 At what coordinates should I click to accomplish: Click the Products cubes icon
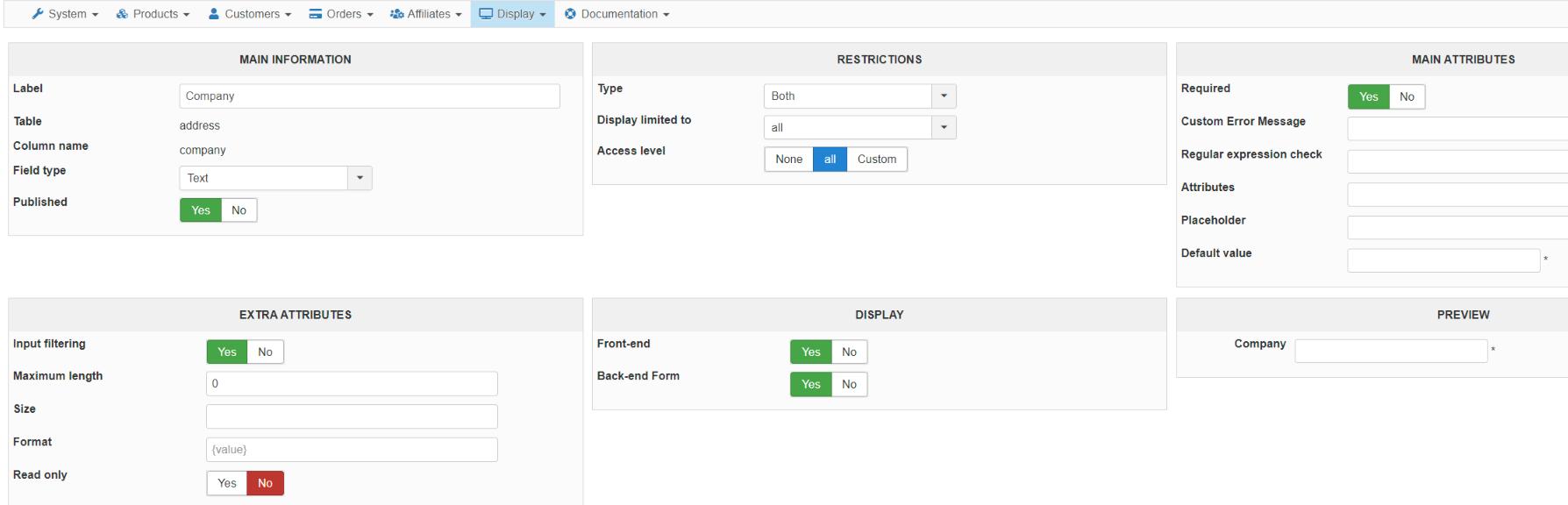click(x=122, y=14)
